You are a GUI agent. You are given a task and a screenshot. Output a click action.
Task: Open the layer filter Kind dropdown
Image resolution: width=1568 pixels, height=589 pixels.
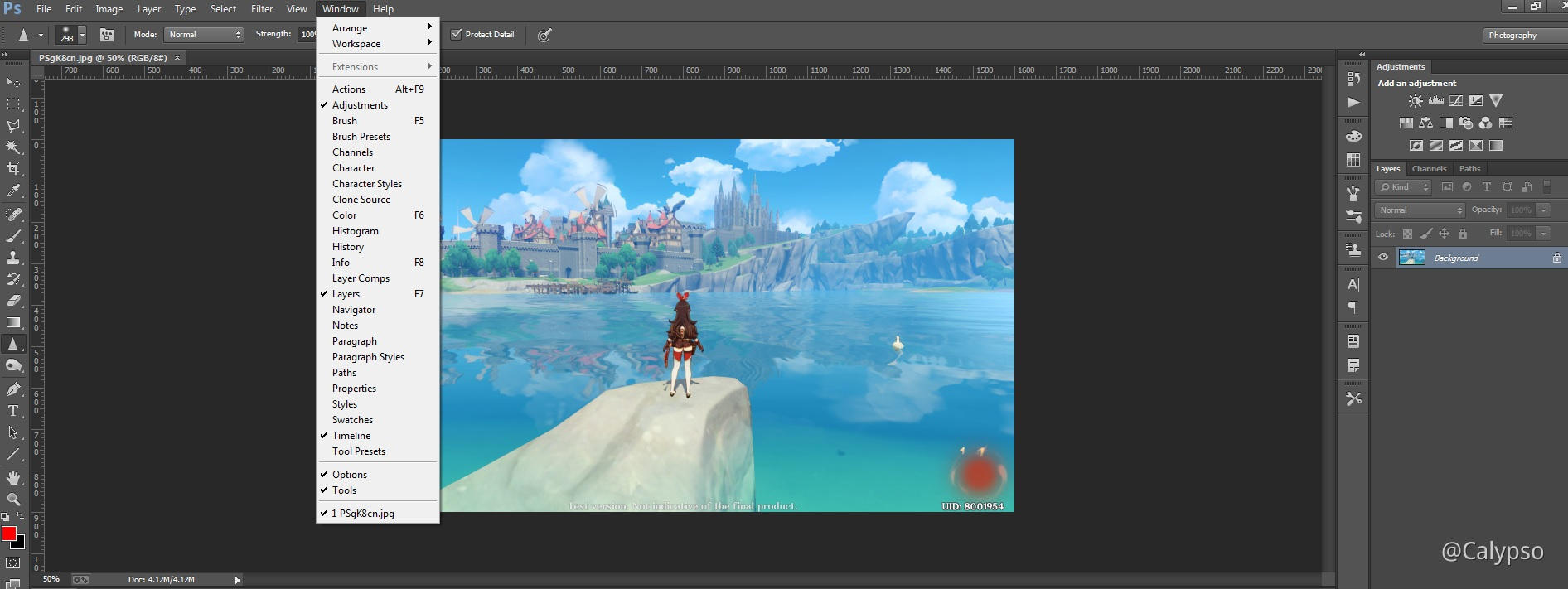[x=1405, y=187]
